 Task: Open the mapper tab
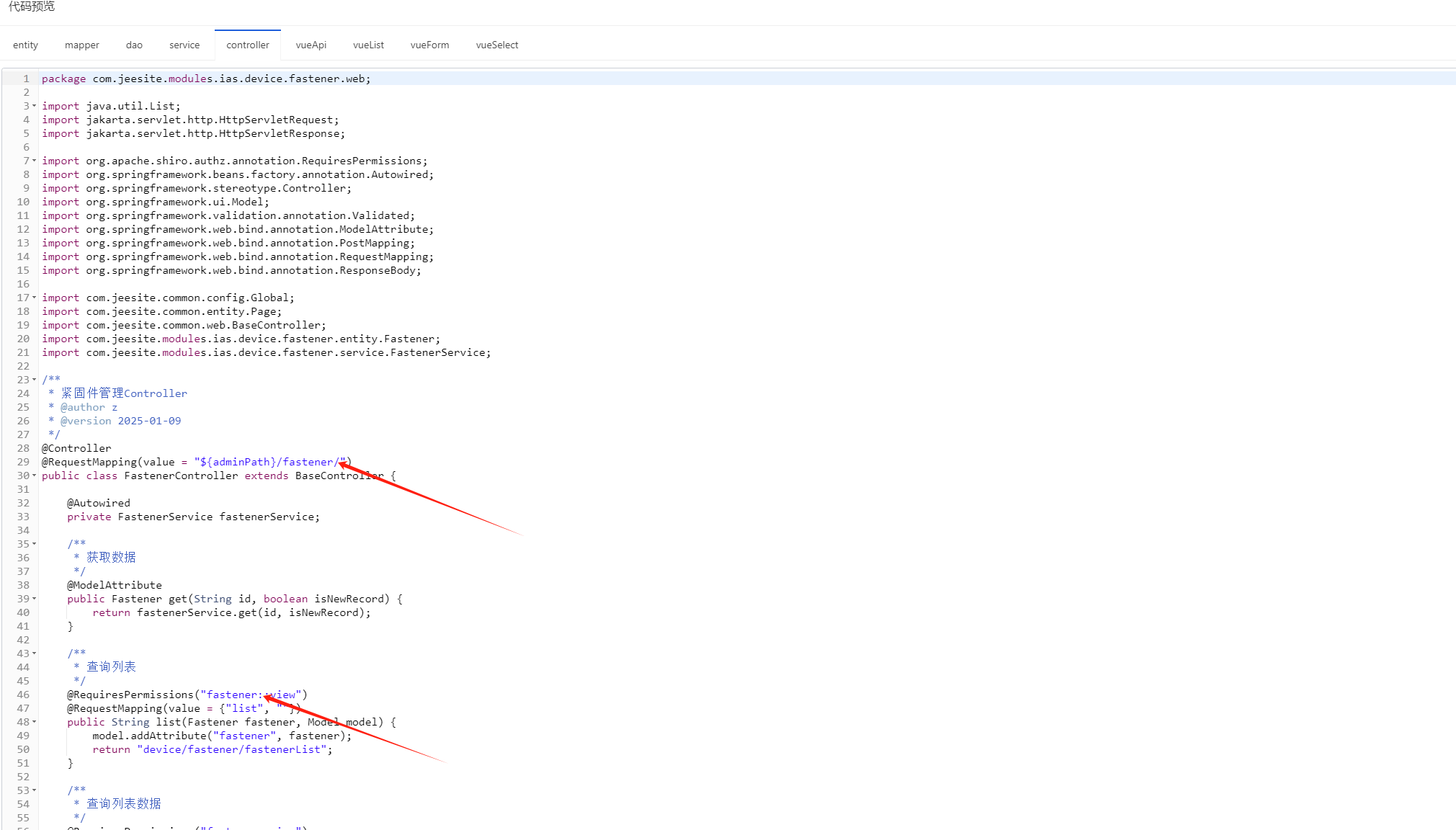point(82,45)
